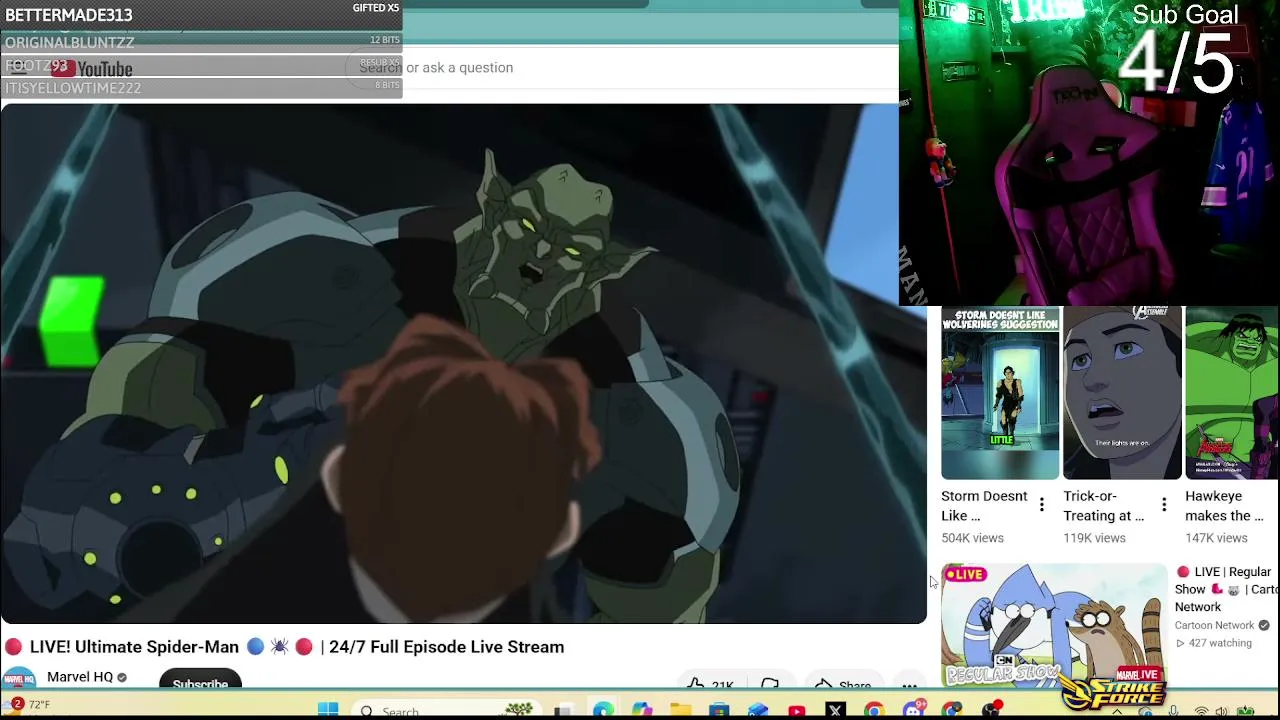The height and width of the screenshot is (720, 1280).
Task: Open options menu for Storm Doesnt Like short
Action: (x=1041, y=505)
